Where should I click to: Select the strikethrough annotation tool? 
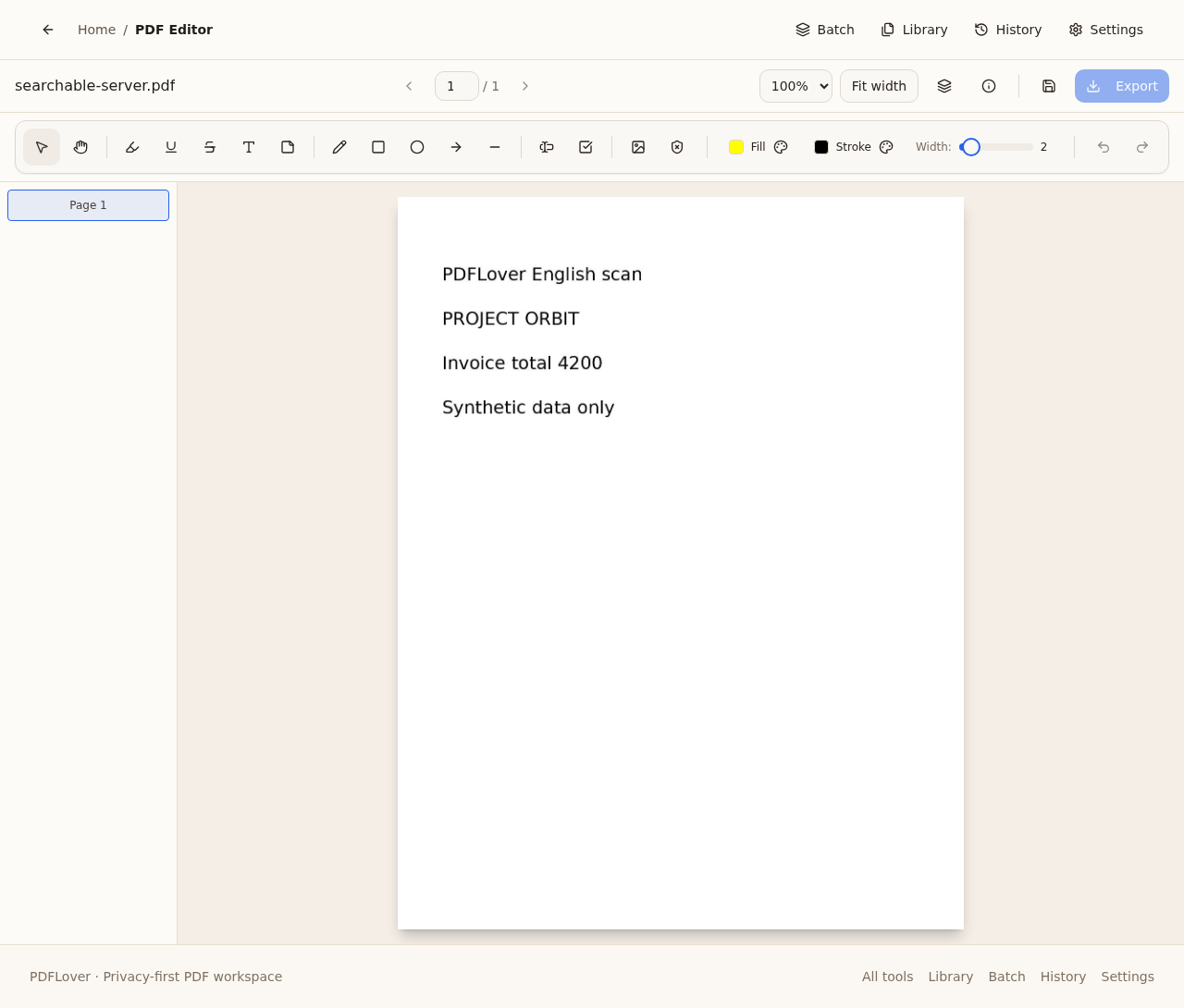coord(210,147)
